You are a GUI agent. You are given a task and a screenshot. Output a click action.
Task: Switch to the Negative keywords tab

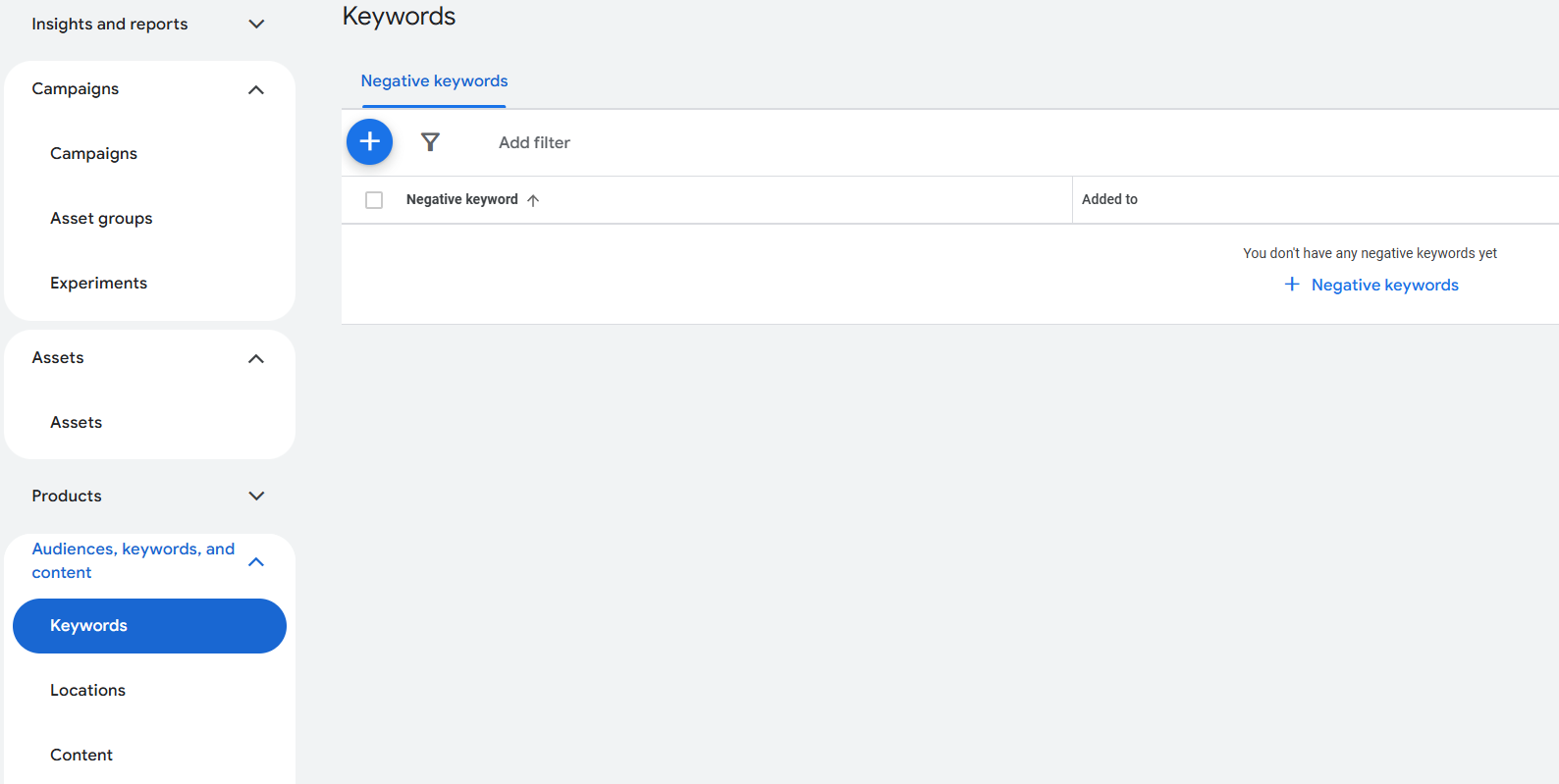tap(434, 81)
